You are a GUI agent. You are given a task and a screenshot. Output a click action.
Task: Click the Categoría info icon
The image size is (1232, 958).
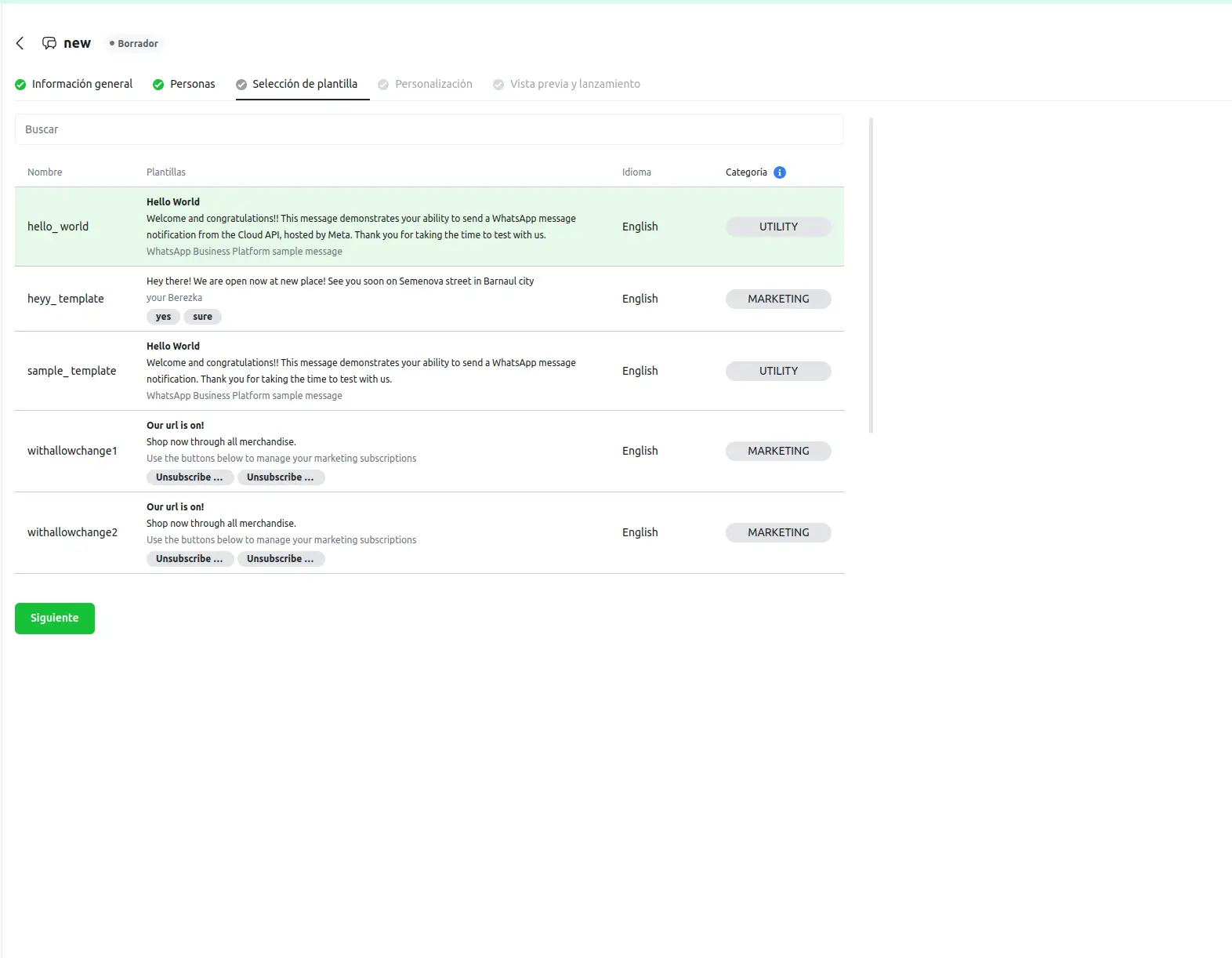pyautogui.click(x=779, y=172)
